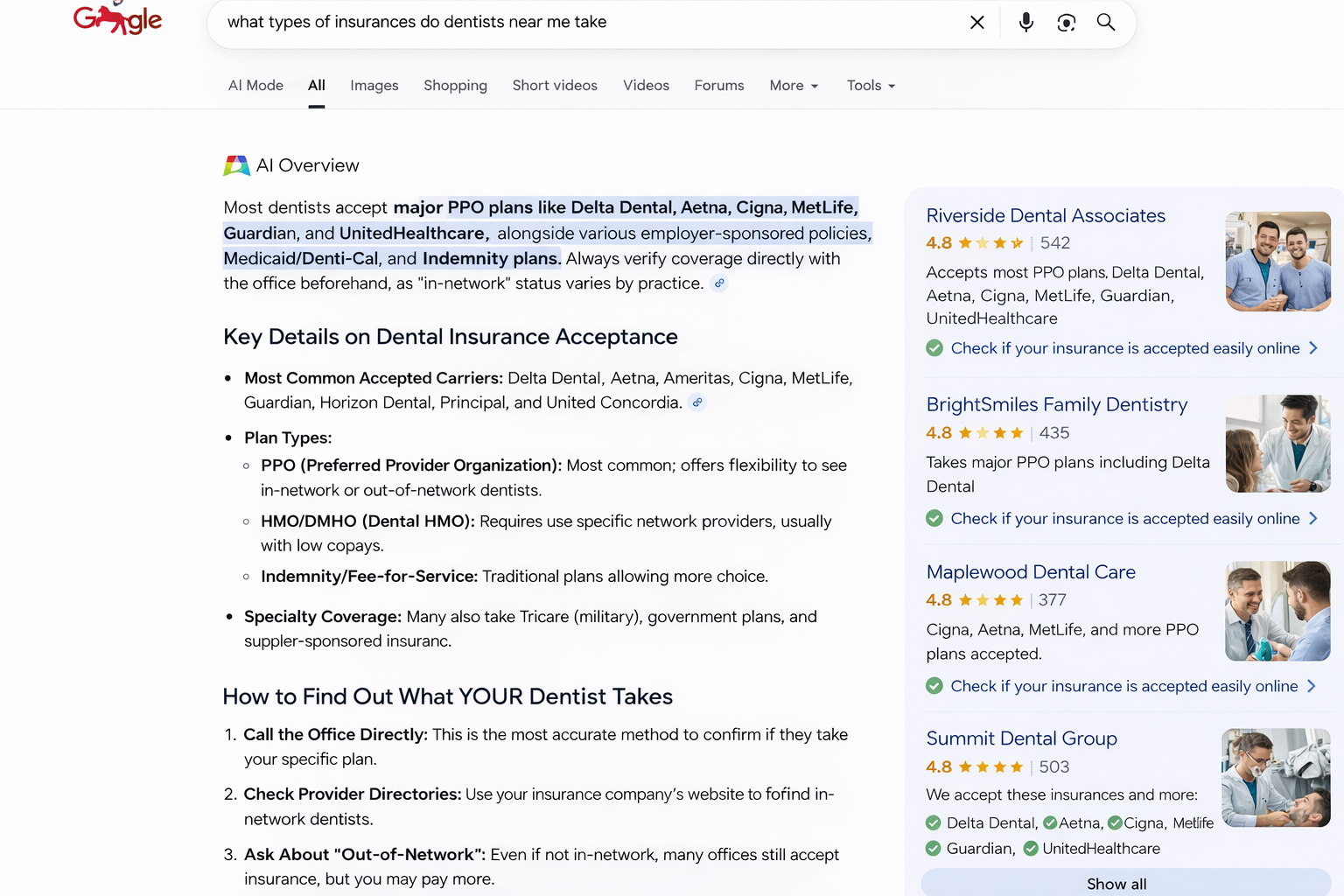This screenshot has height=896, width=1344.
Task: Switch to the Images tab
Action: 374,85
